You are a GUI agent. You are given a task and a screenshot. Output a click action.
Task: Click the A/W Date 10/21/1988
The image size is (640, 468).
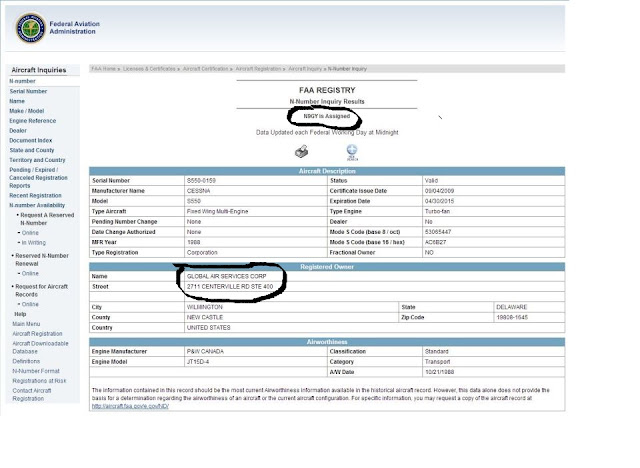point(439,372)
